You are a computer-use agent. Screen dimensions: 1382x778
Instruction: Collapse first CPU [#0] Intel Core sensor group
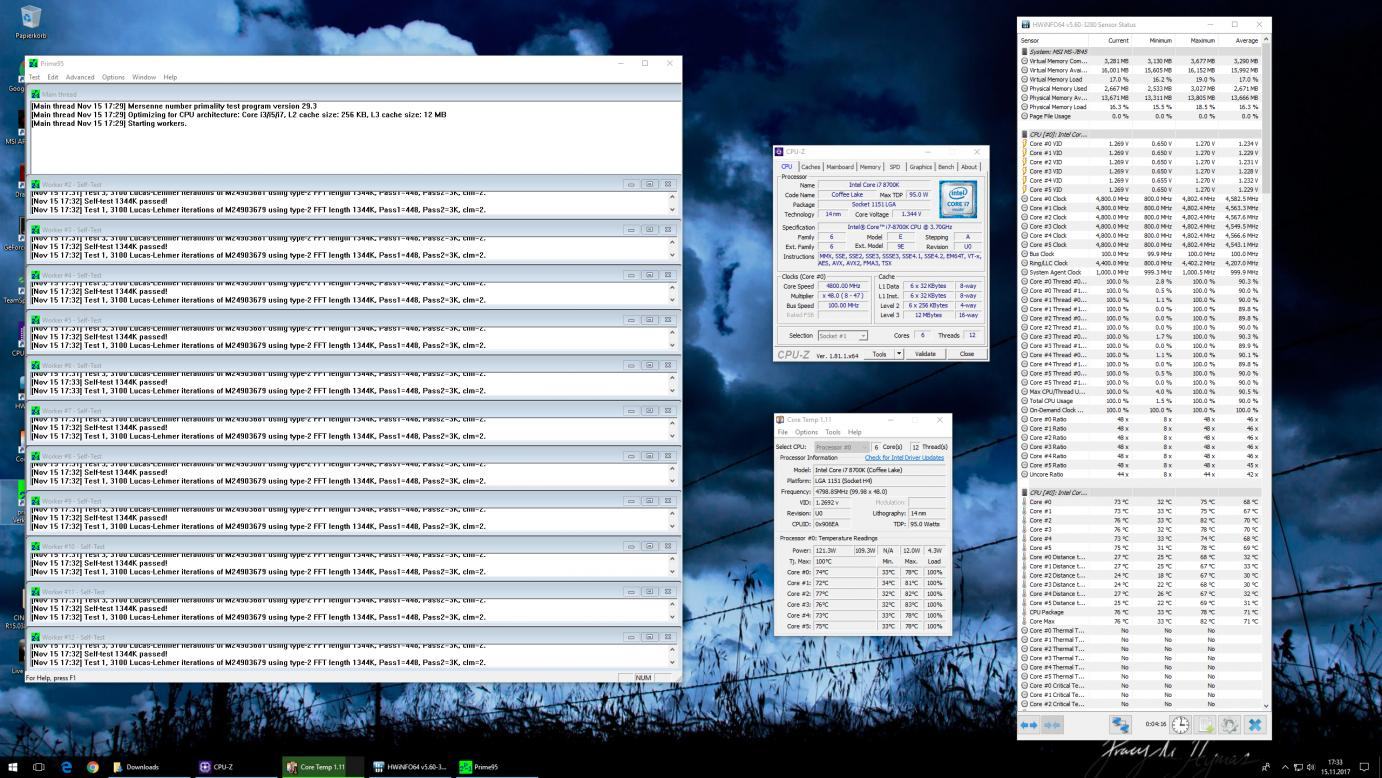[1024, 134]
